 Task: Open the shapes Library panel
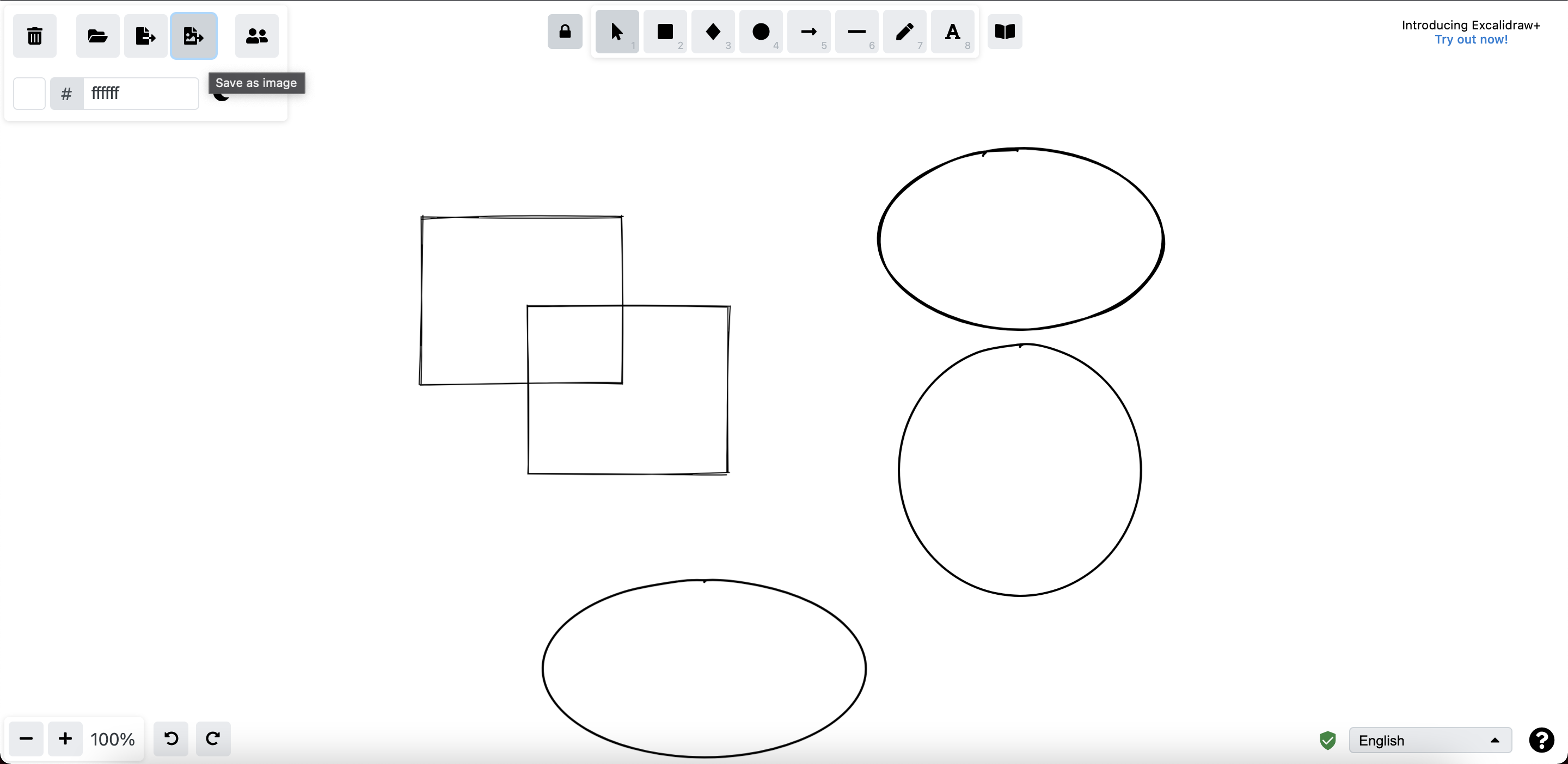pos(1004,32)
